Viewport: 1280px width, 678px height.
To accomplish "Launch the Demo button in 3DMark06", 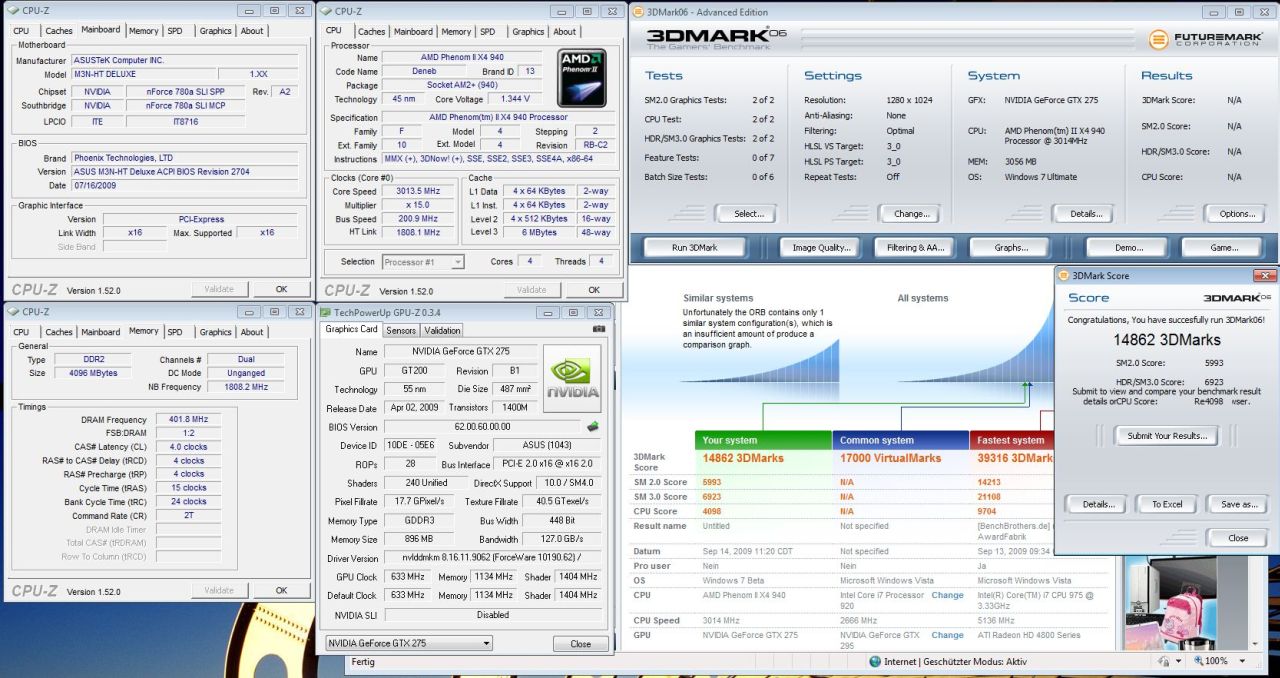I will point(1128,247).
